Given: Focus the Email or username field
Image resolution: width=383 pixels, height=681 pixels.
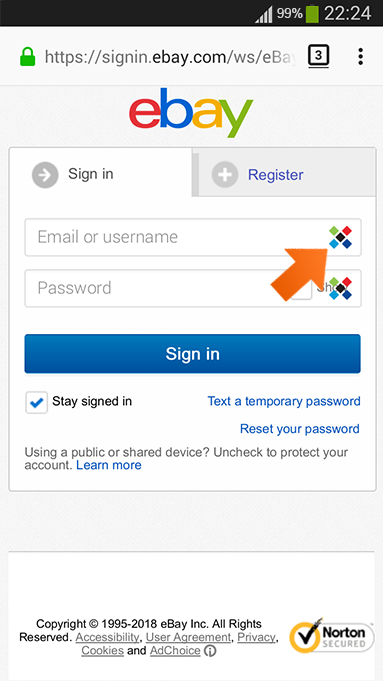Looking at the screenshot, I should pos(193,237).
